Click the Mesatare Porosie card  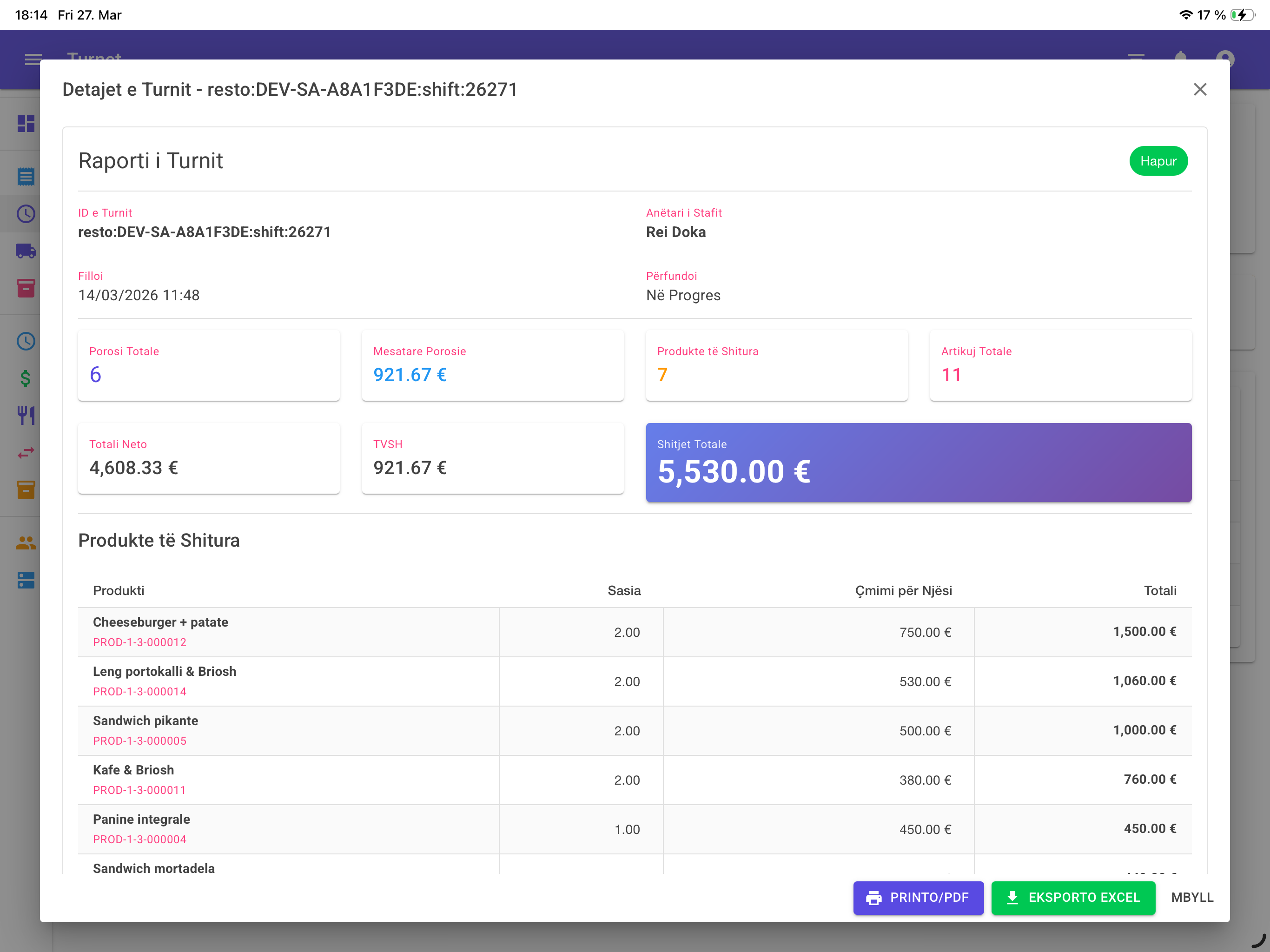point(493,365)
